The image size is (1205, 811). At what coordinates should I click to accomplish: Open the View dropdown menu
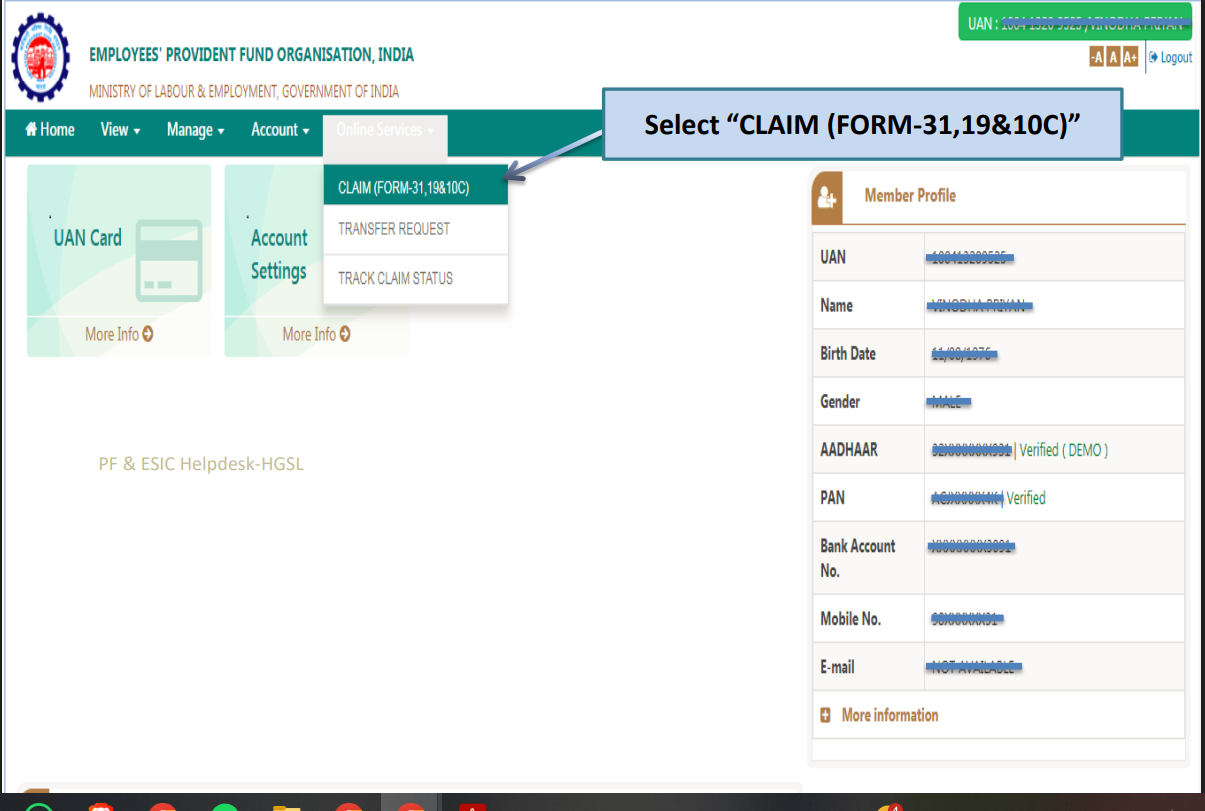point(119,129)
